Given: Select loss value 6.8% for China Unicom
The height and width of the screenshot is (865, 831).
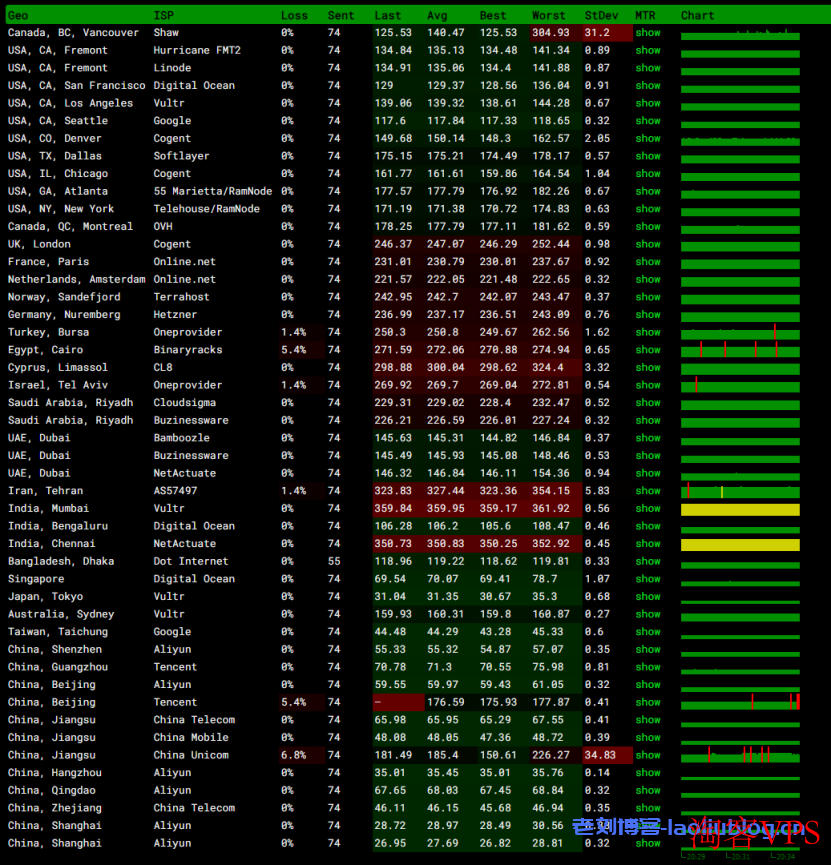Looking at the screenshot, I should coord(294,755).
